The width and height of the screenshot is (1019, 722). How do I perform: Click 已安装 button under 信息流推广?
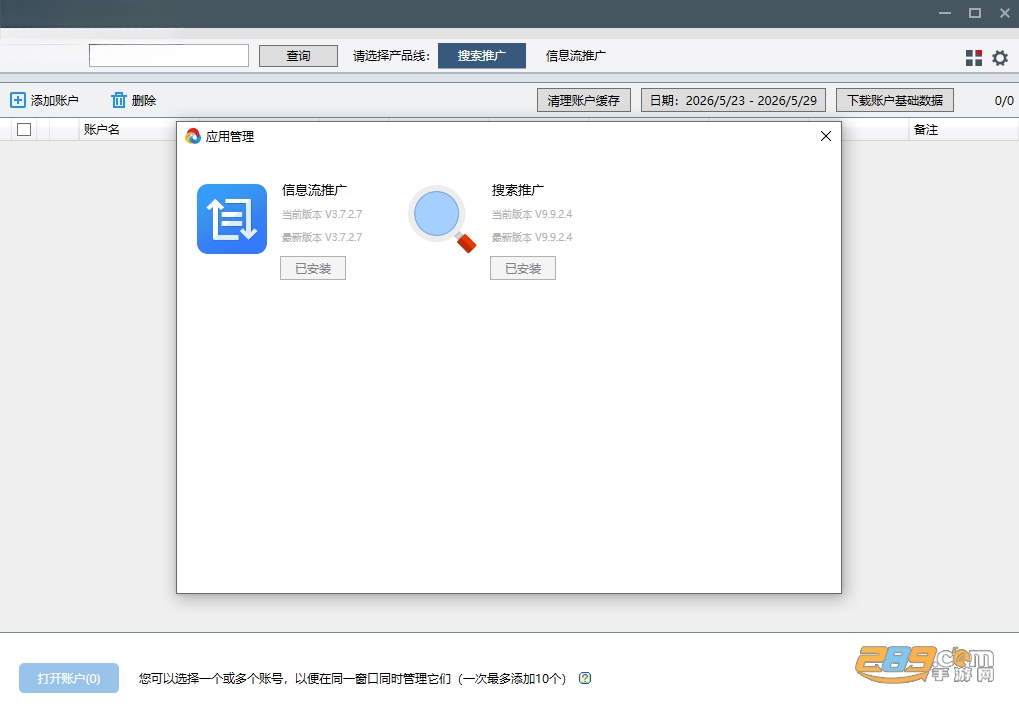313,268
